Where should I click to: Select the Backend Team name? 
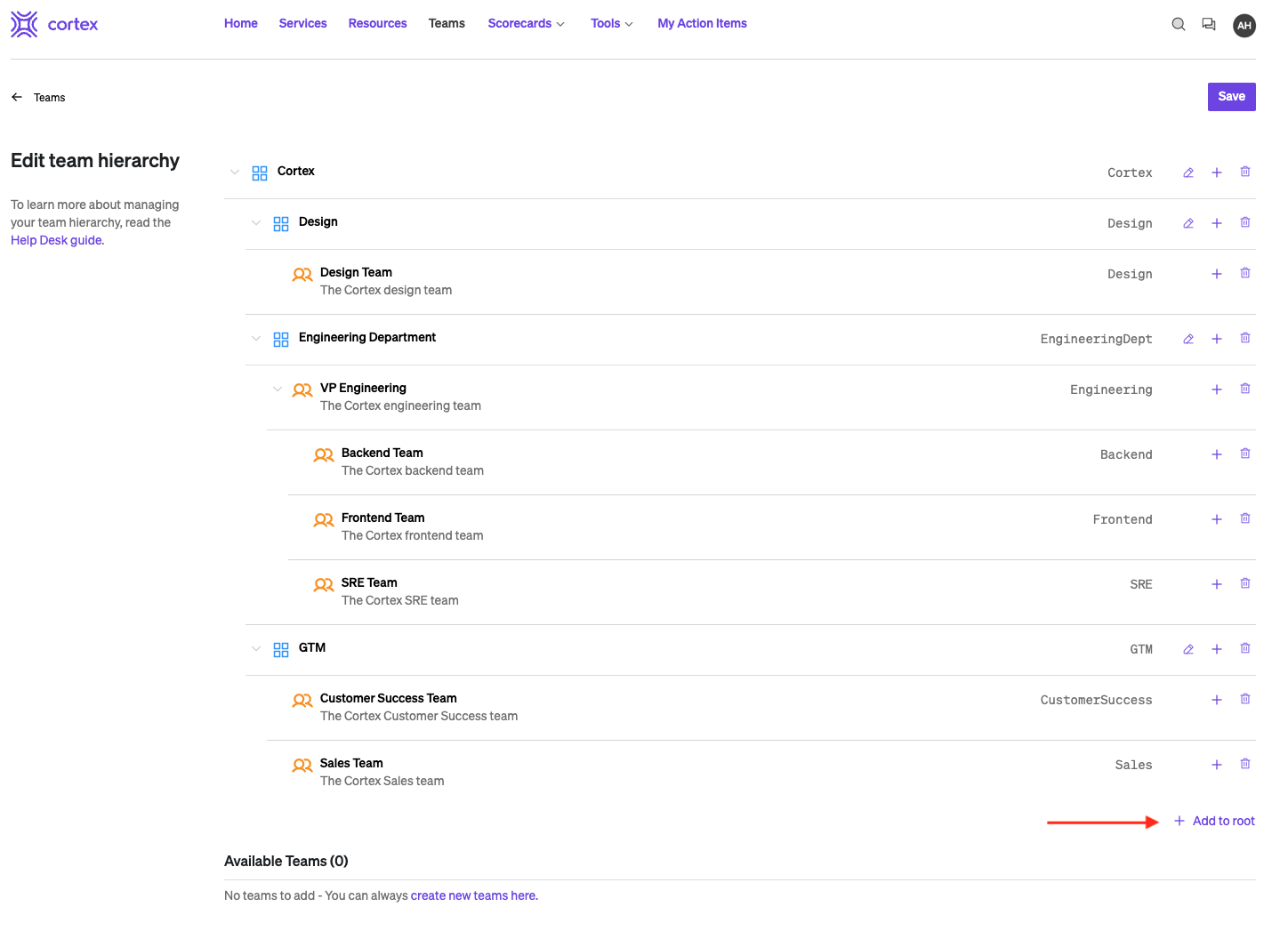(x=382, y=453)
